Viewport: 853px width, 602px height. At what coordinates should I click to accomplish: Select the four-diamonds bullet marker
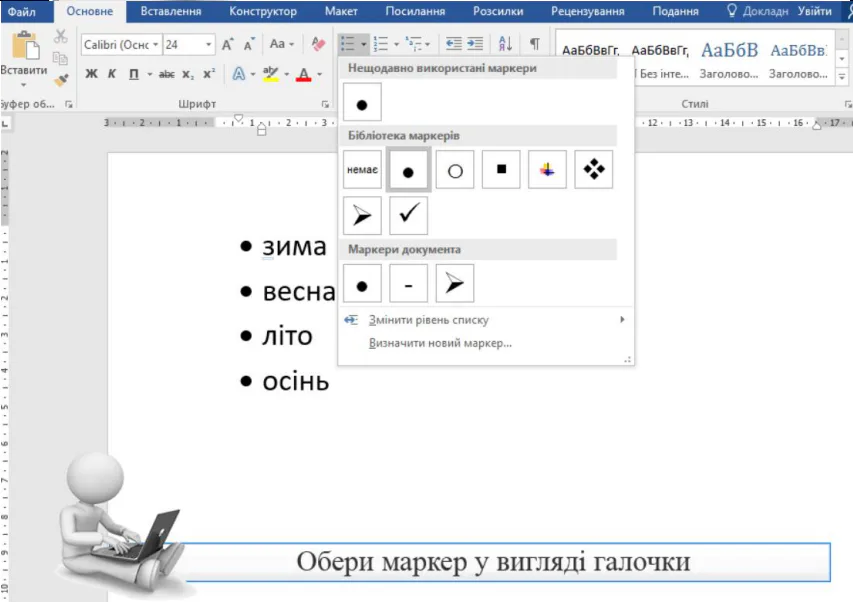[594, 170]
